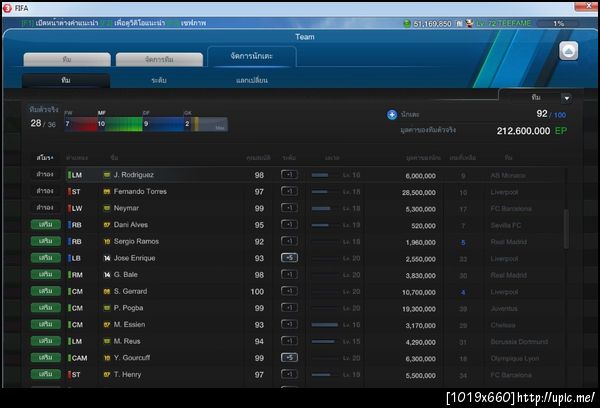This screenshot has width=600, height=408.
Task: Toggle the green เสริม button for T. Henry
Action: pos(46,374)
